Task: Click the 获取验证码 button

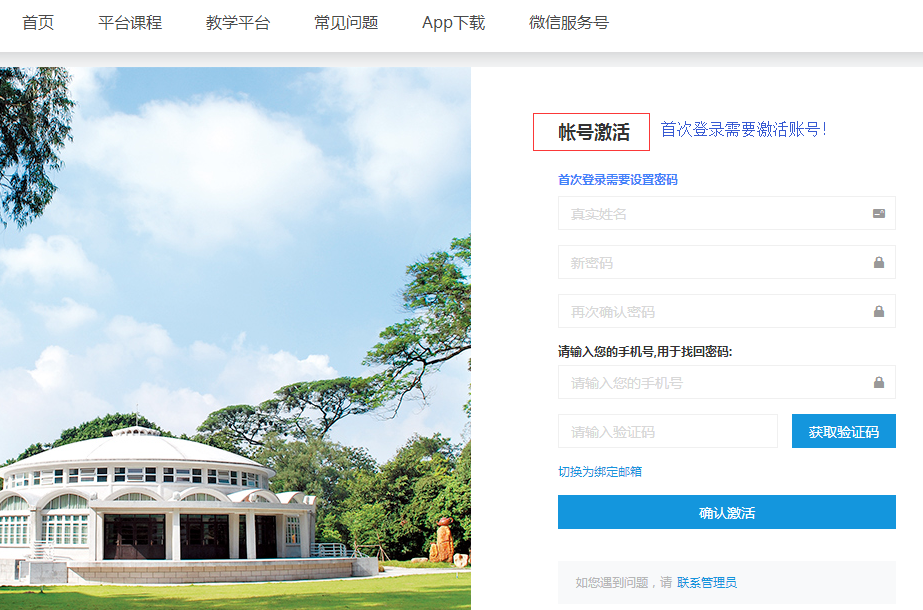Action: click(x=844, y=431)
